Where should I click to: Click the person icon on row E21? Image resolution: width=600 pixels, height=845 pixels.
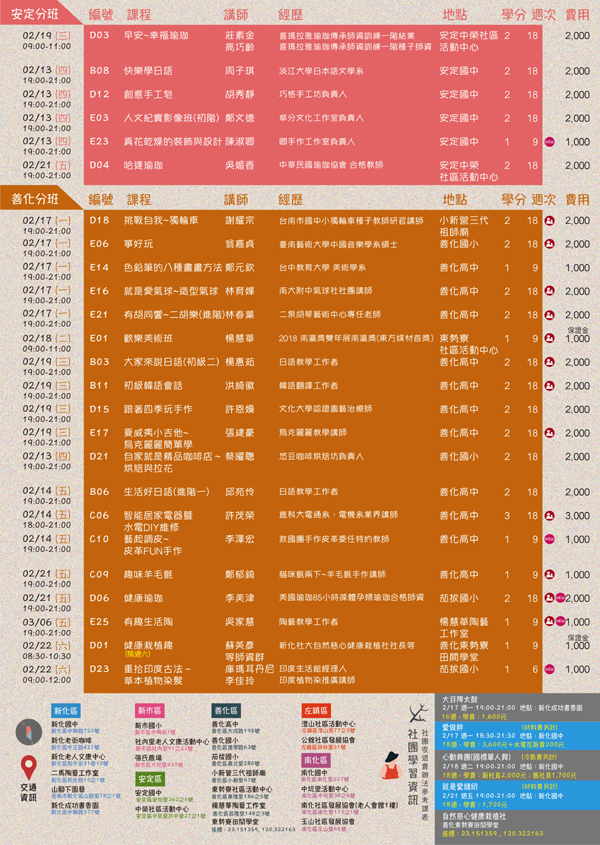coord(549,315)
